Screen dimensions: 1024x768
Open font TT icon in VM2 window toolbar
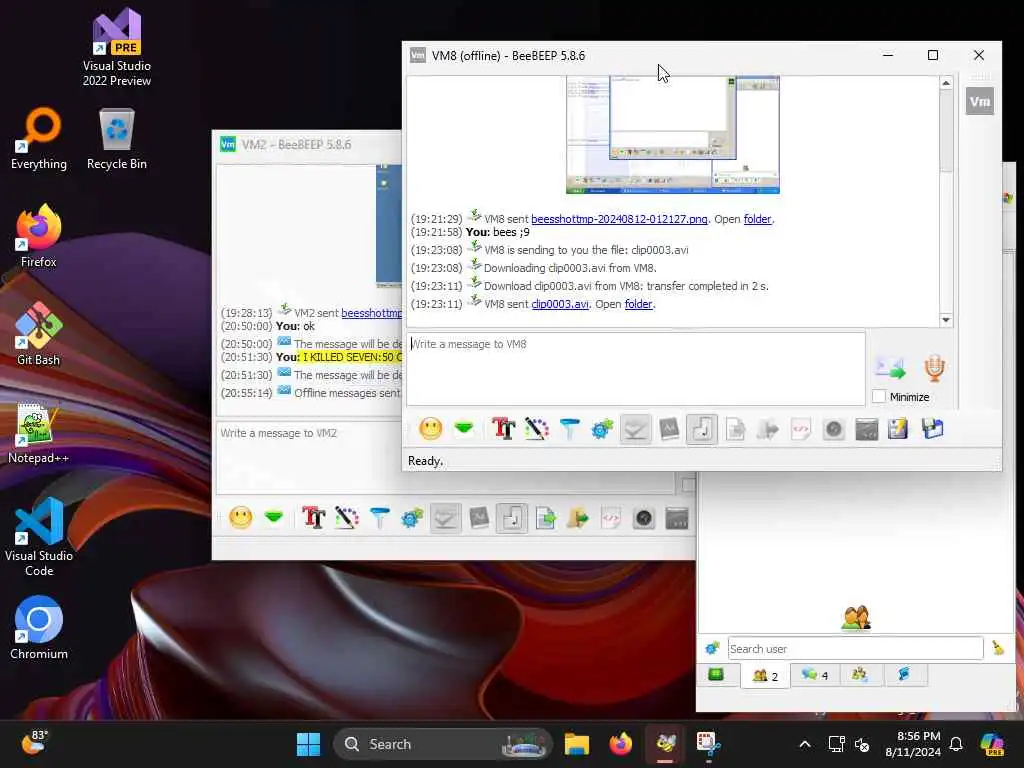click(x=313, y=519)
